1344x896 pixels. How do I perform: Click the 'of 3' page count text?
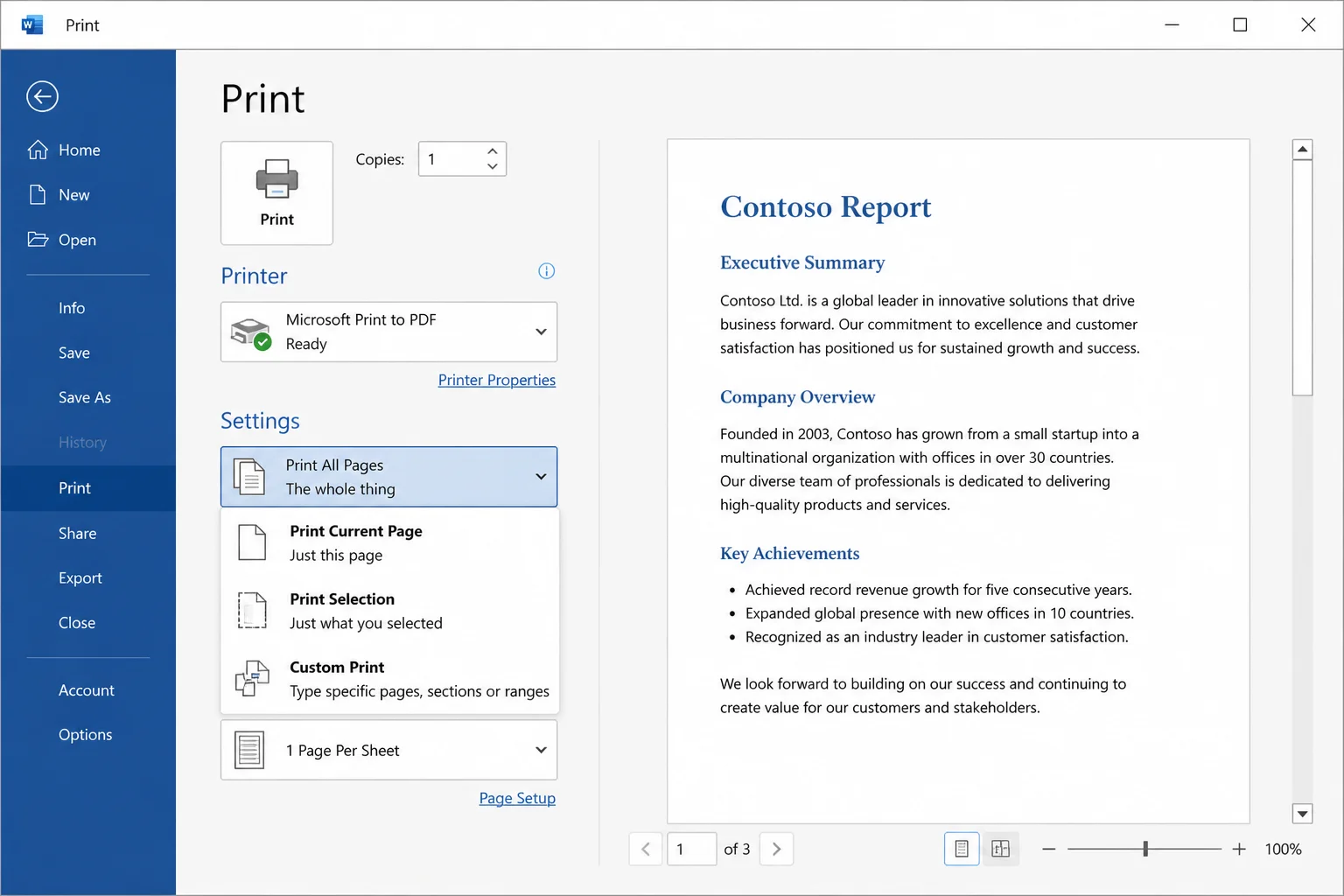point(737,849)
